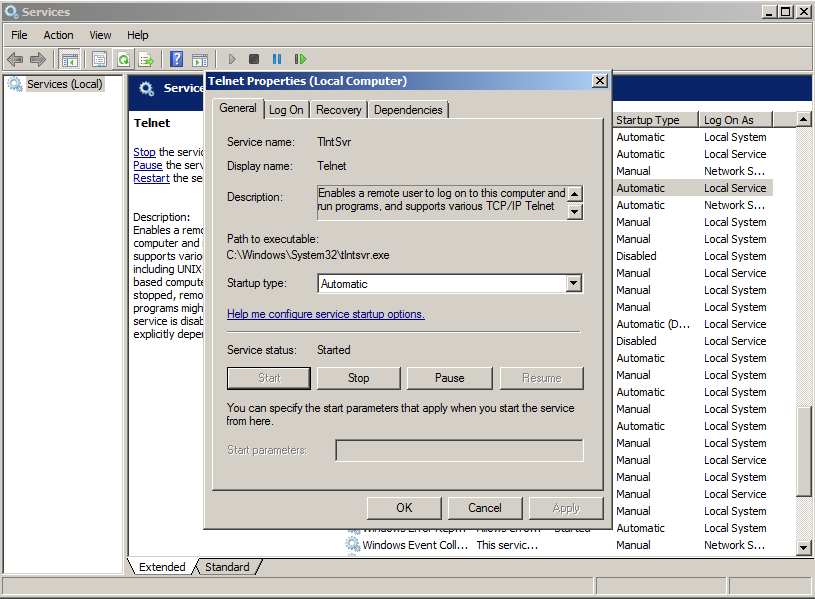
Task: Switch to the Log On tab
Action: (x=286, y=110)
